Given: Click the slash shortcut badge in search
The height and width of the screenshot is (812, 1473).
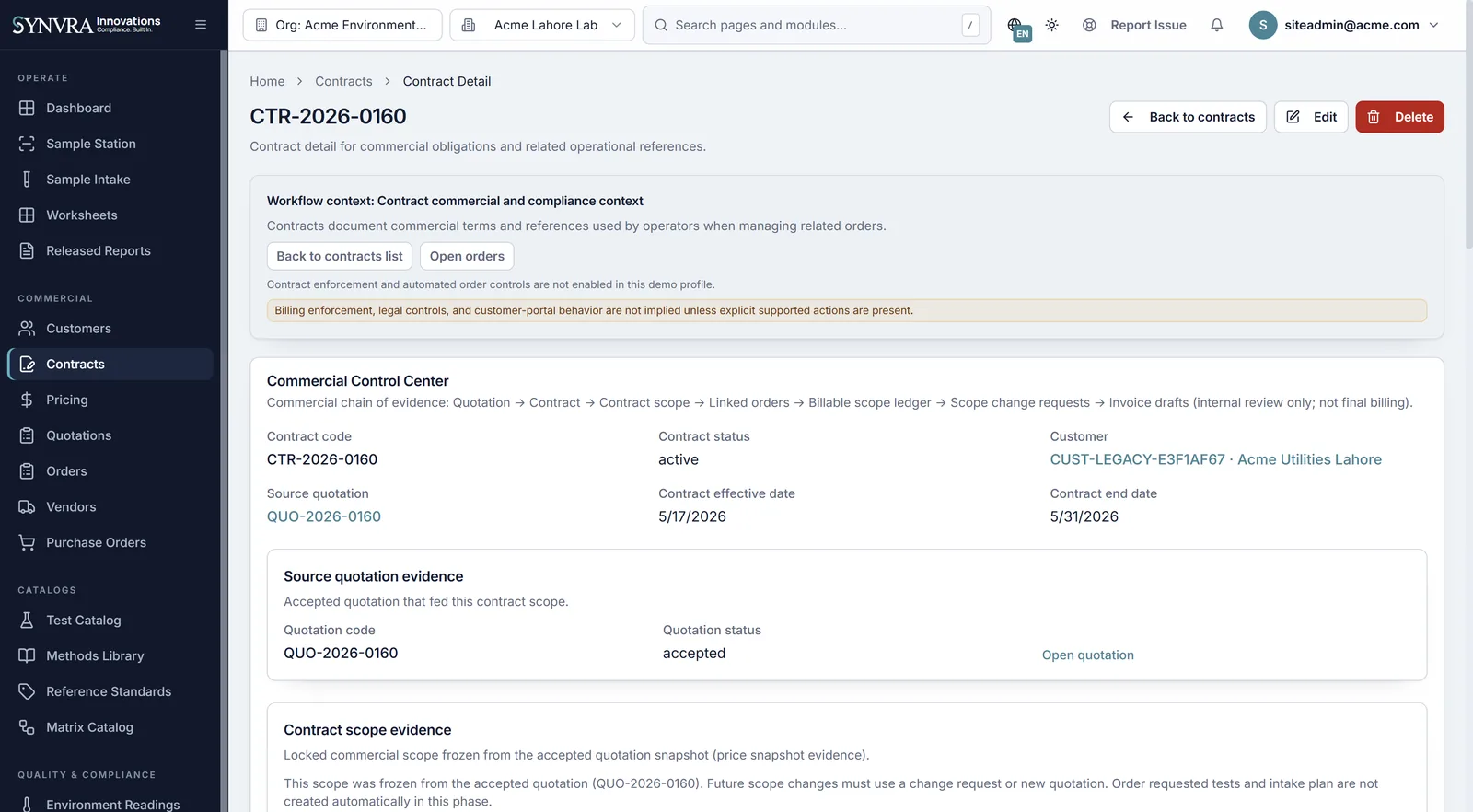Looking at the screenshot, I should point(970,25).
